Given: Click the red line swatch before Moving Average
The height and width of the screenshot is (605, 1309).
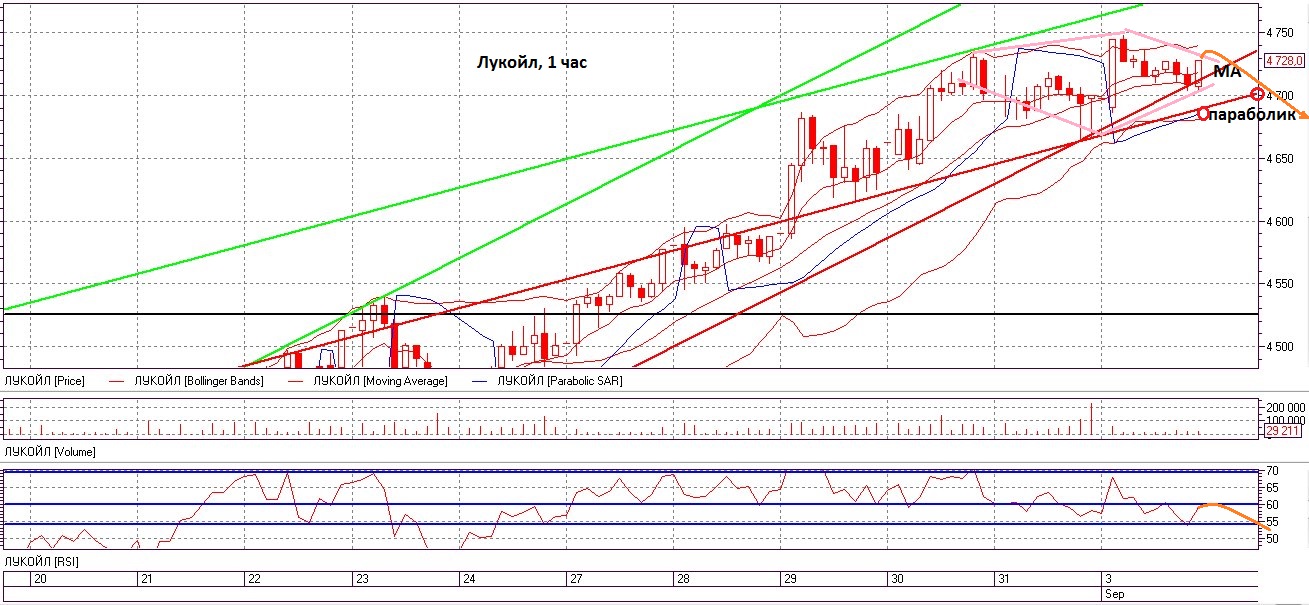Looking at the screenshot, I should 294,381.
